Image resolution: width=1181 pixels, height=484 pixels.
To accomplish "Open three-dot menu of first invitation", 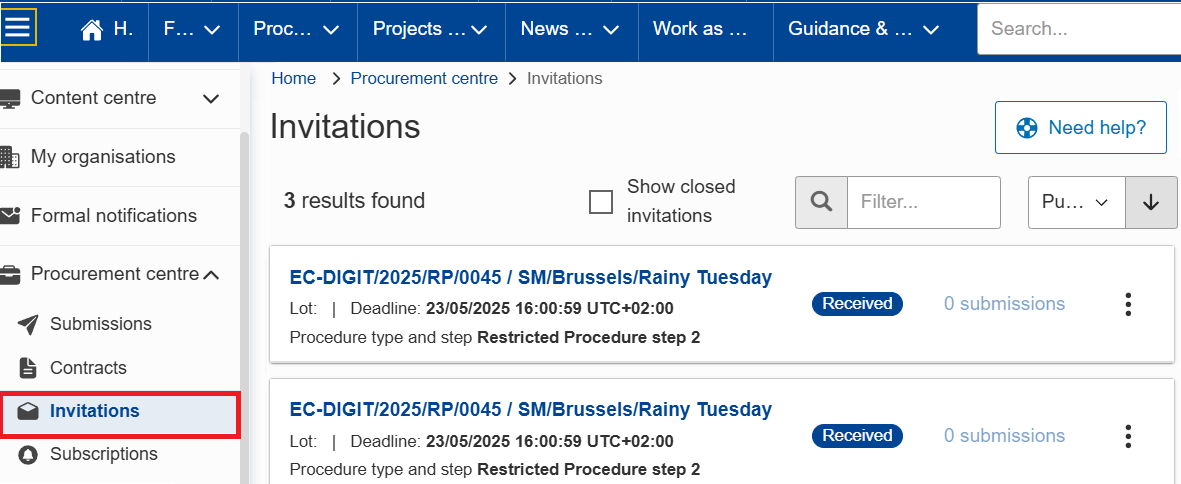I will [x=1128, y=304].
